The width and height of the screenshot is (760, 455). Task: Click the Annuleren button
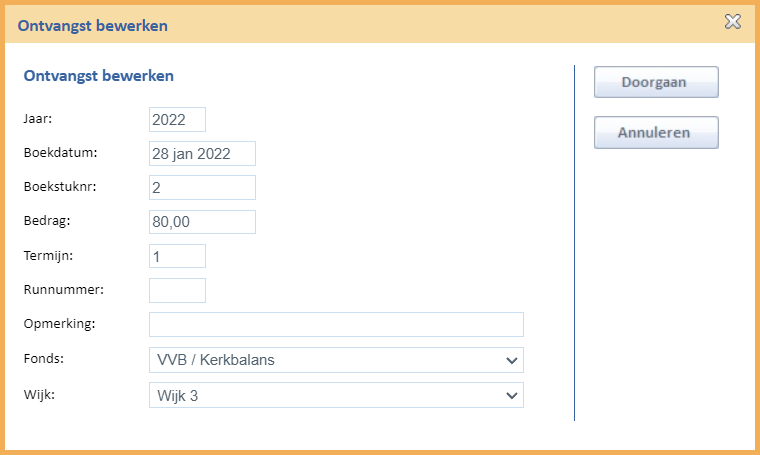tap(656, 132)
